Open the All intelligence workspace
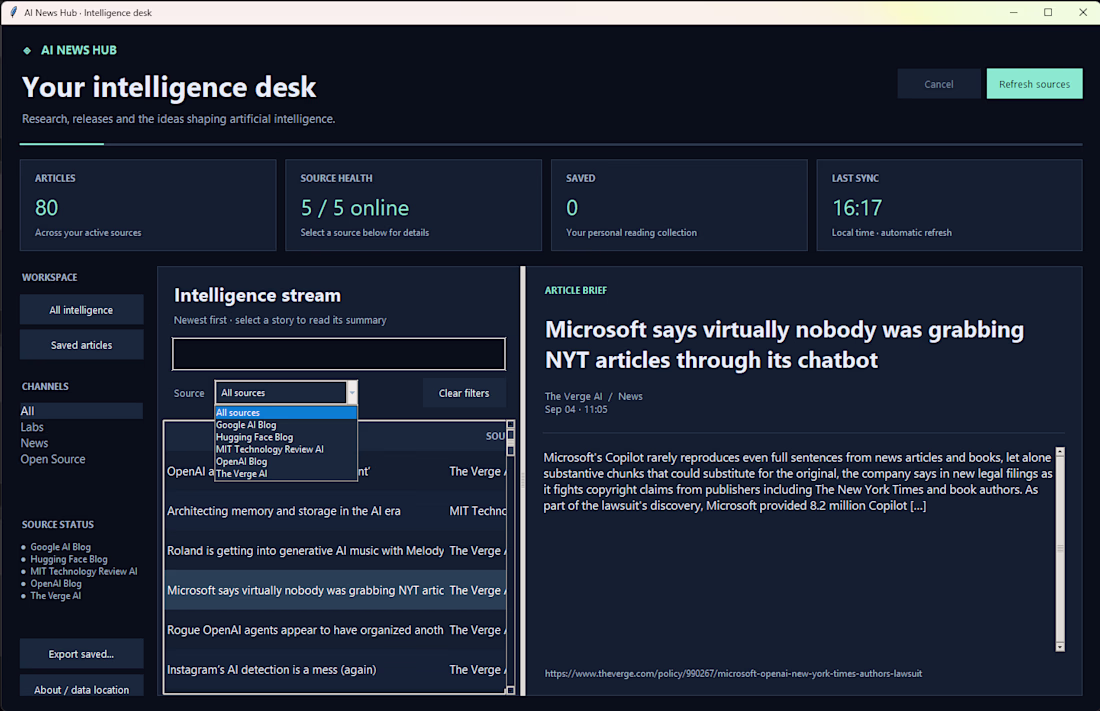 pos(81,310)
